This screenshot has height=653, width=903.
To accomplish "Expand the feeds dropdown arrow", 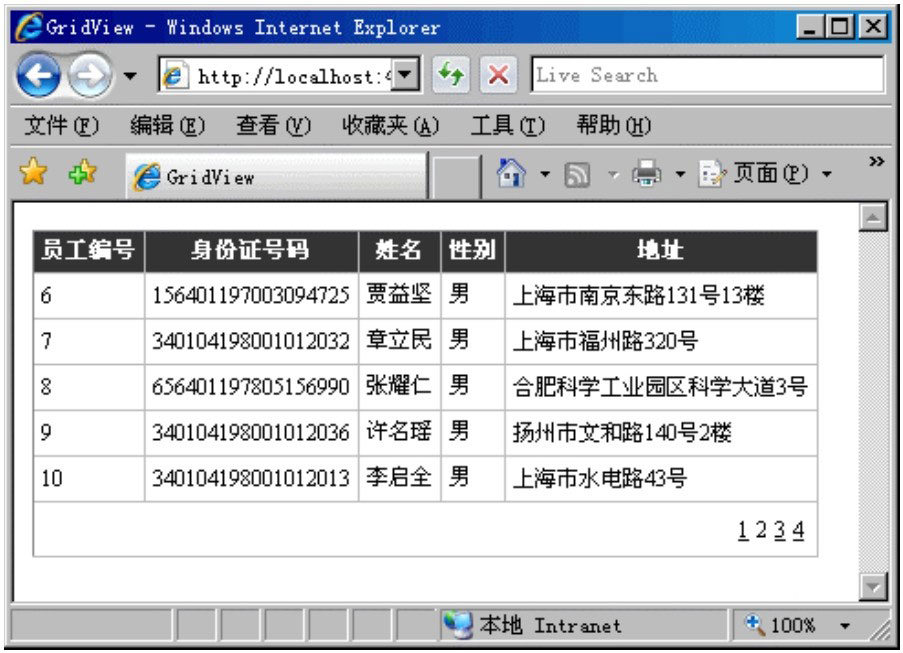I will (x=614, y=174).
